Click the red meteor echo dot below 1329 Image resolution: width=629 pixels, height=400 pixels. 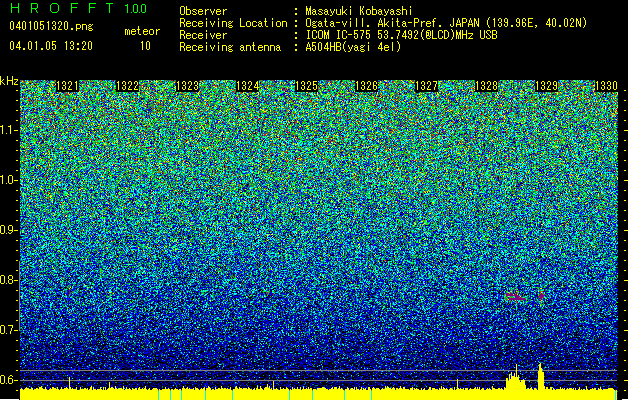pyautogui.click(x=541, y=296)
